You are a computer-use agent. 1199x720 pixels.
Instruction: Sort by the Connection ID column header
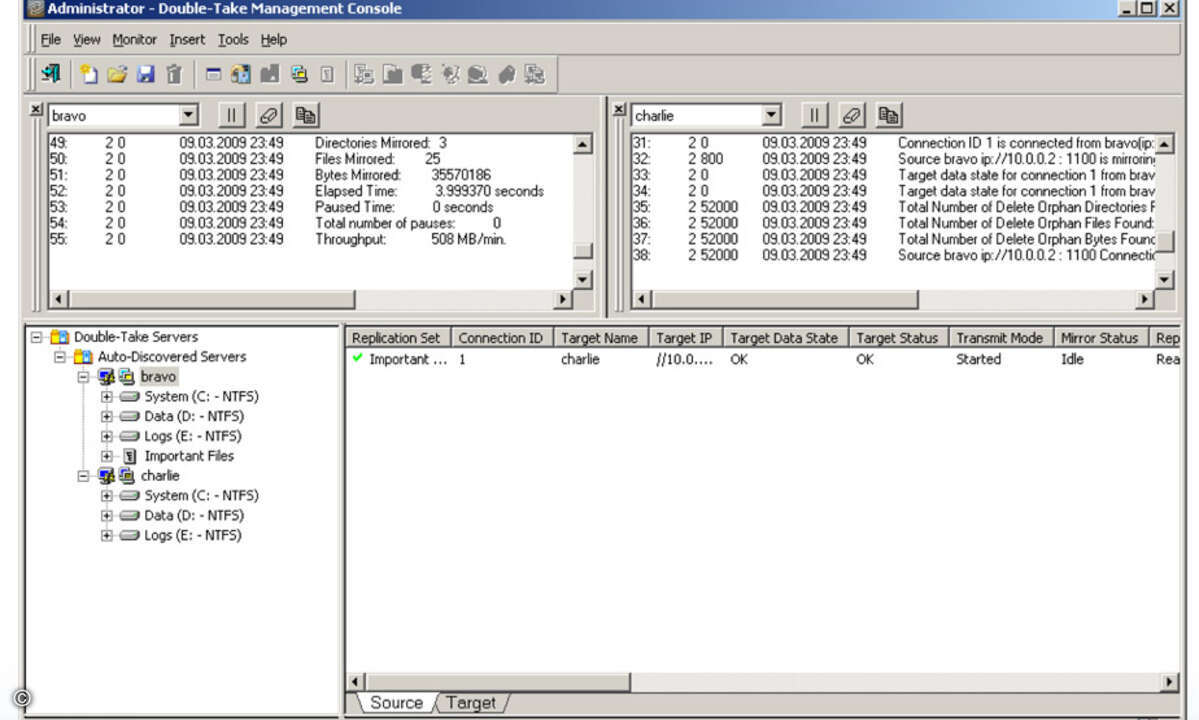(501, 338)
